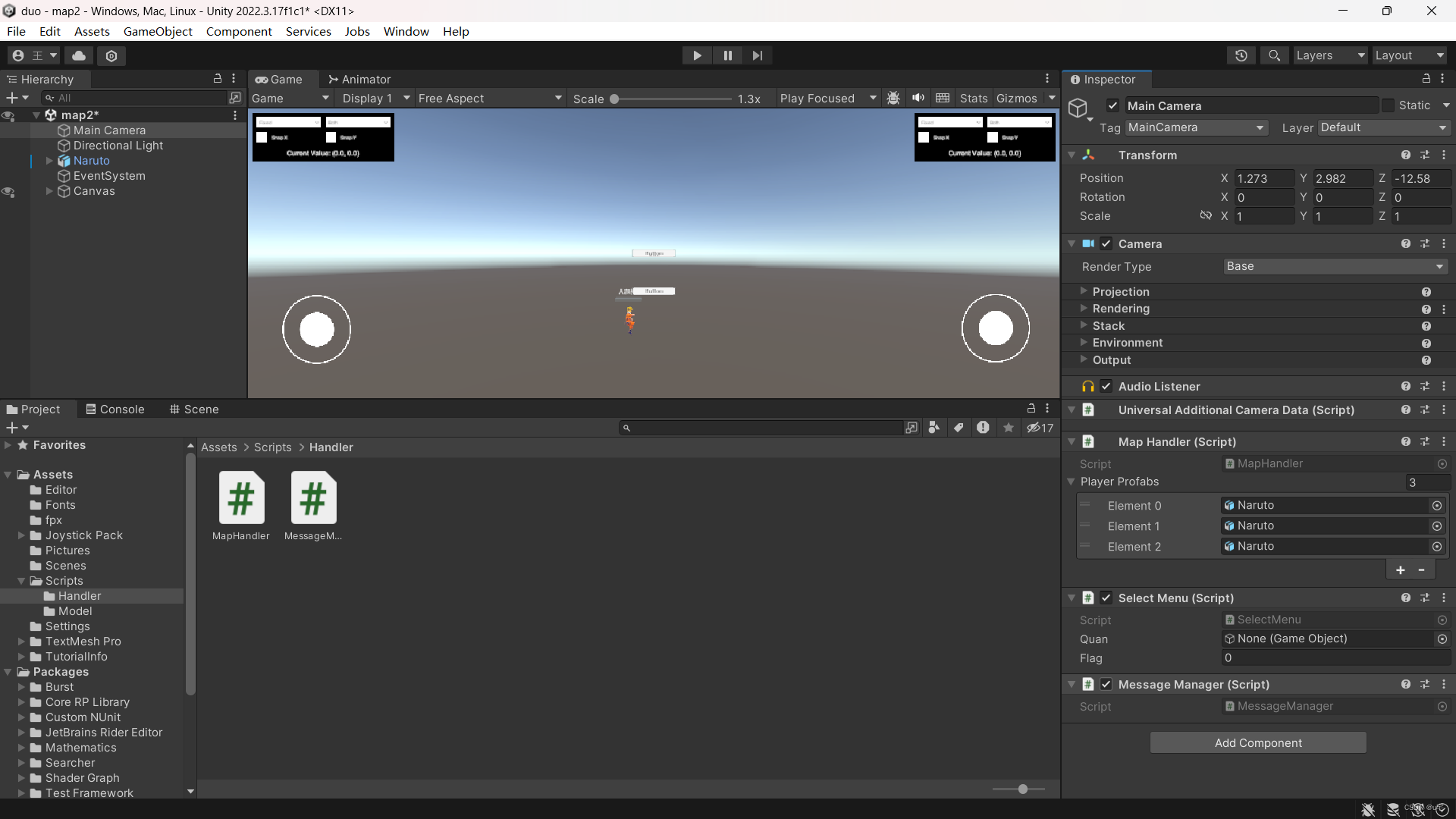Toggle scene visibility eye for map2
The width and height of the screenshot is (1456, 819).
click(x=8, y=115)
